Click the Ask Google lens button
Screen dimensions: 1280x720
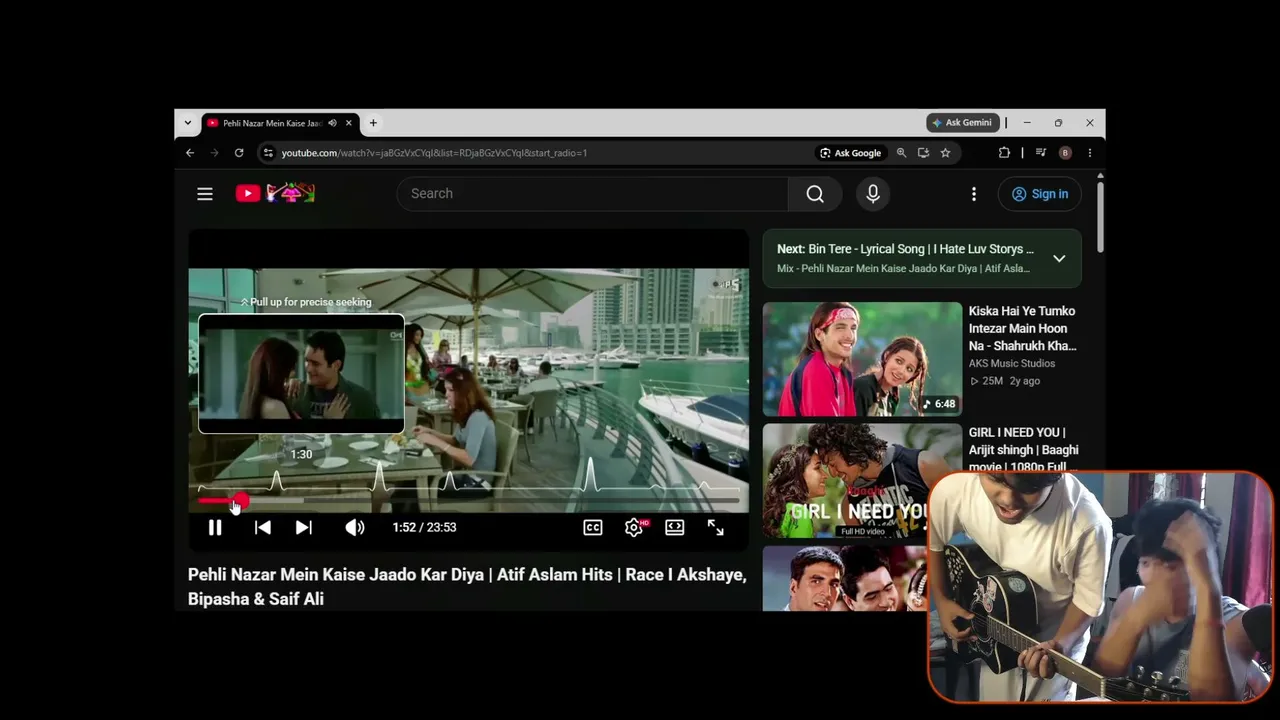tap(851, 153)
